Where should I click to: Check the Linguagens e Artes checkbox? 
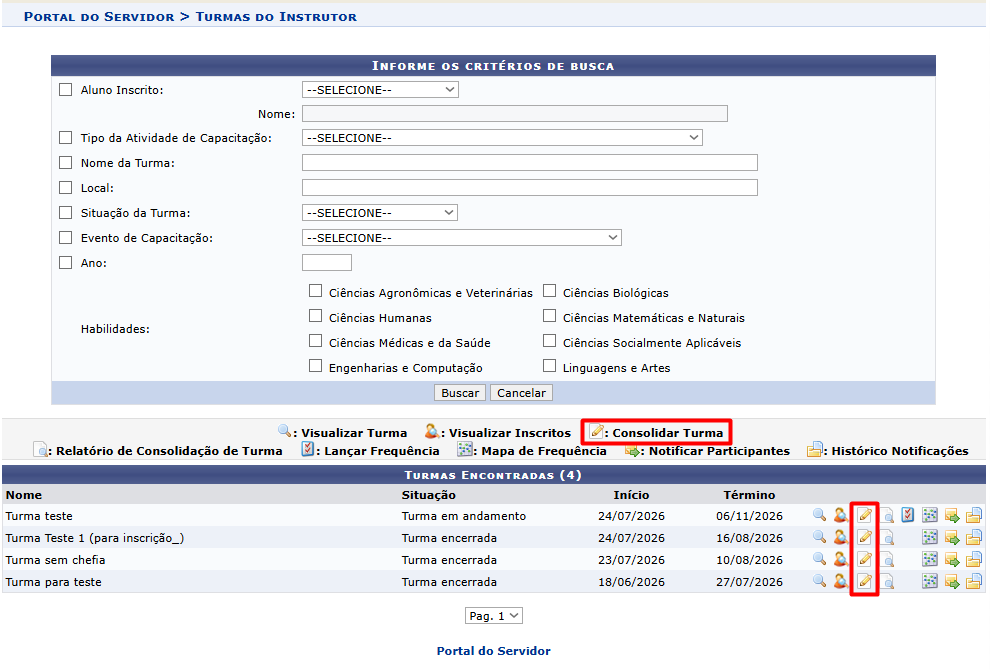550,366
